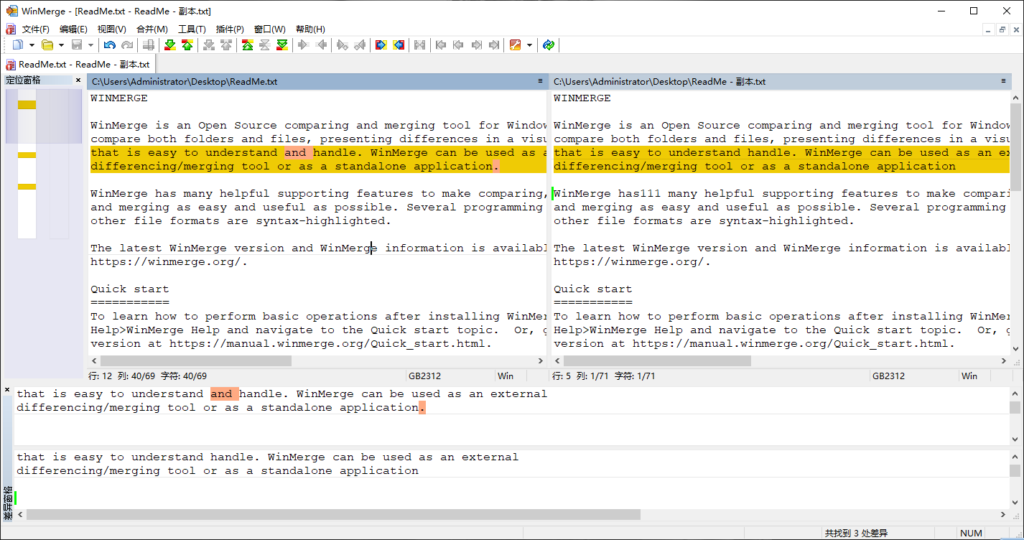Screen dimensions: 1024x540
Task: Expand the Save dropdown arrow
Action: tap(91, 45)
